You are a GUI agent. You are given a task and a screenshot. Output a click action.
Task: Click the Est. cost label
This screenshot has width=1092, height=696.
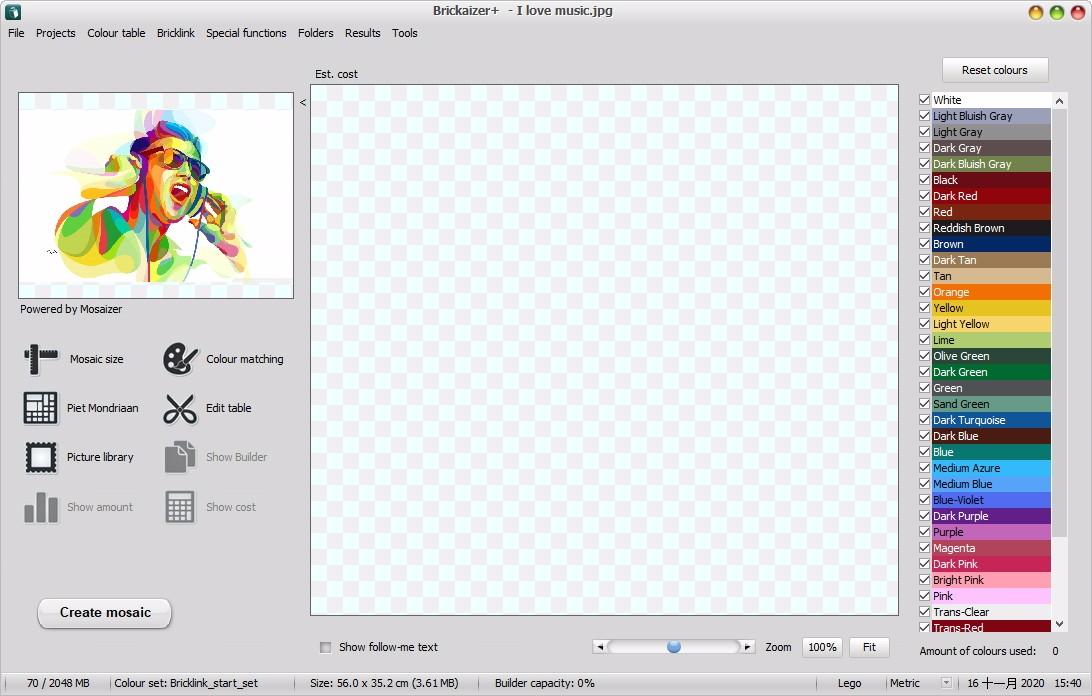coord(336,74)
